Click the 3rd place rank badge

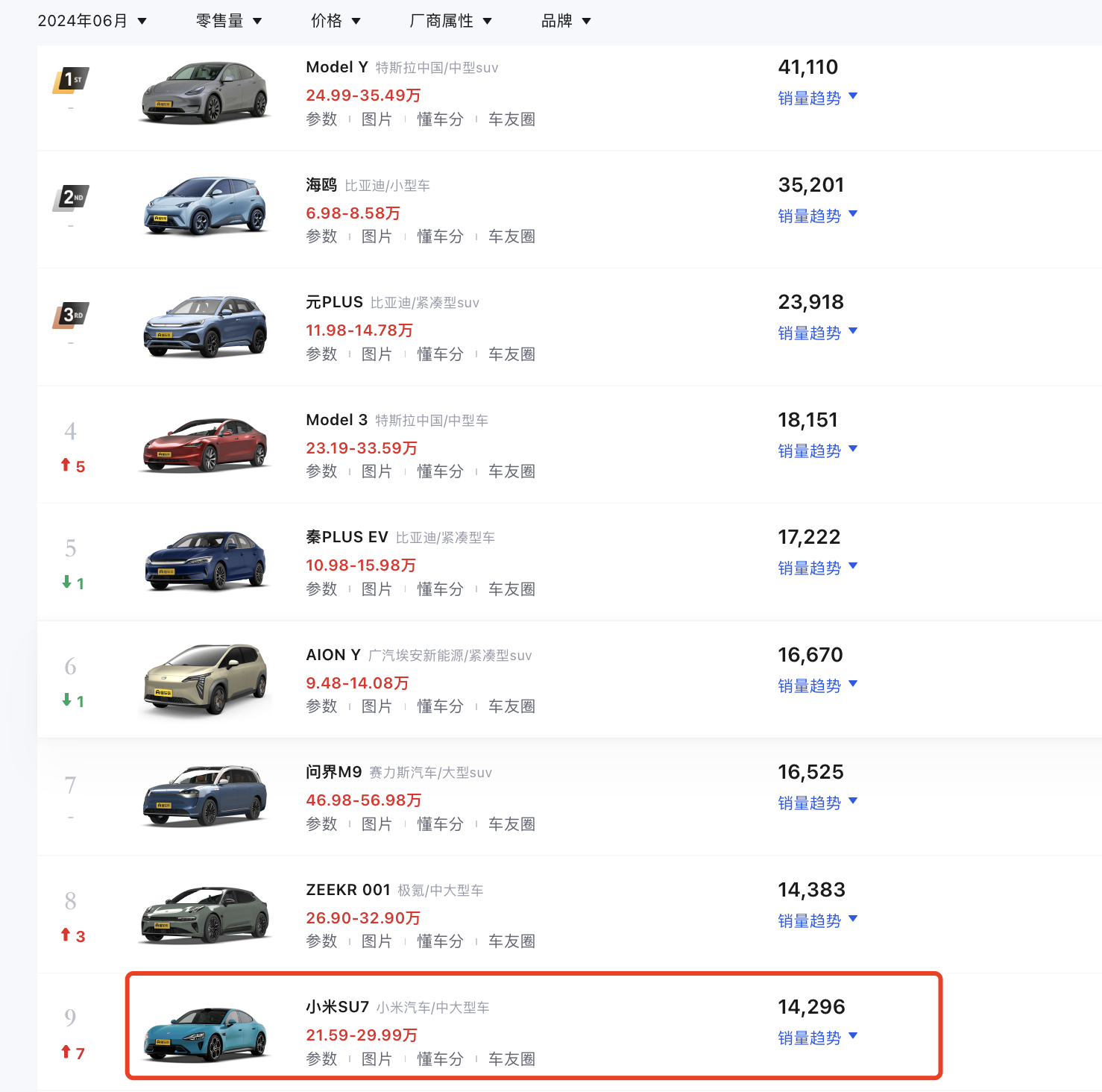[71, 315]
